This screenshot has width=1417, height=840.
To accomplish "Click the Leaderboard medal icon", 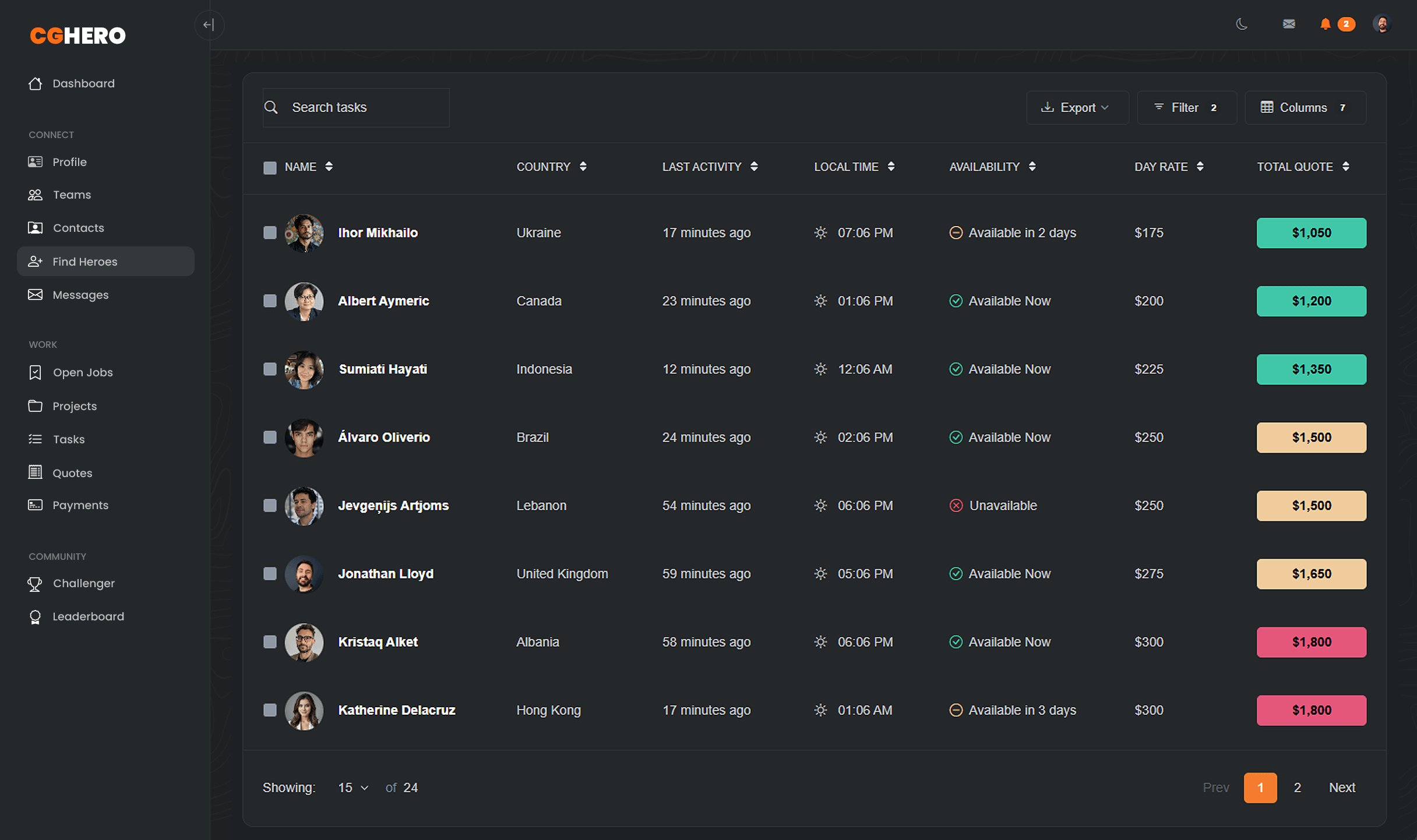I will point(35,617).
